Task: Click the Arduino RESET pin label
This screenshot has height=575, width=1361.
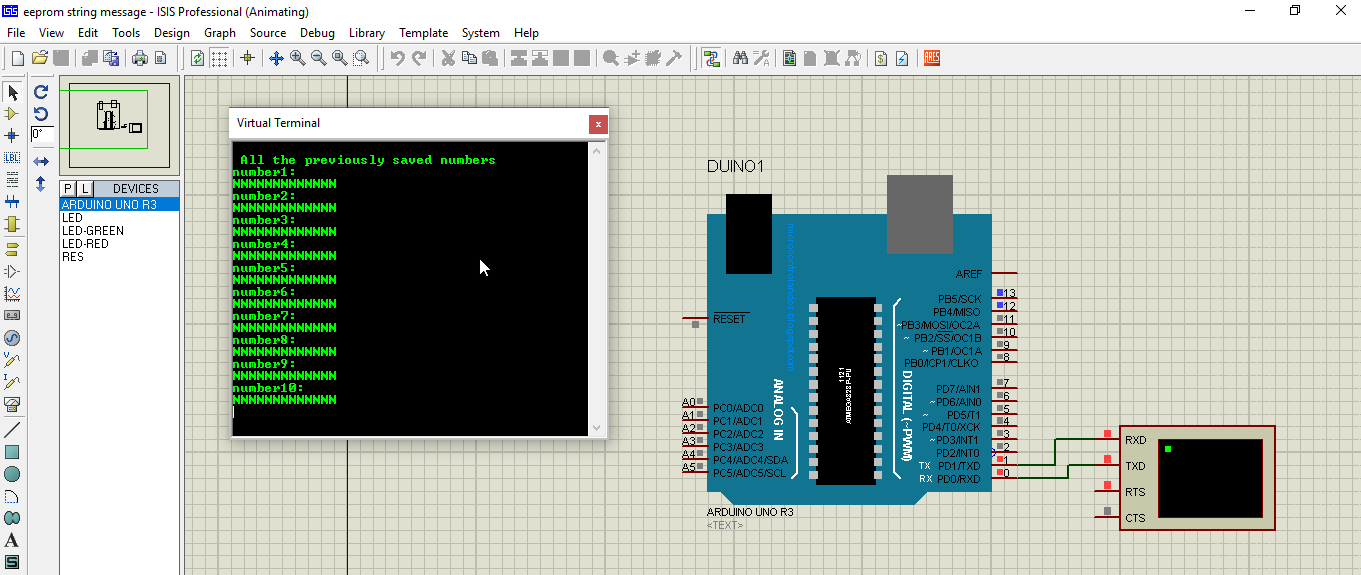Action: pyautogui.click(x=729, y=319)
